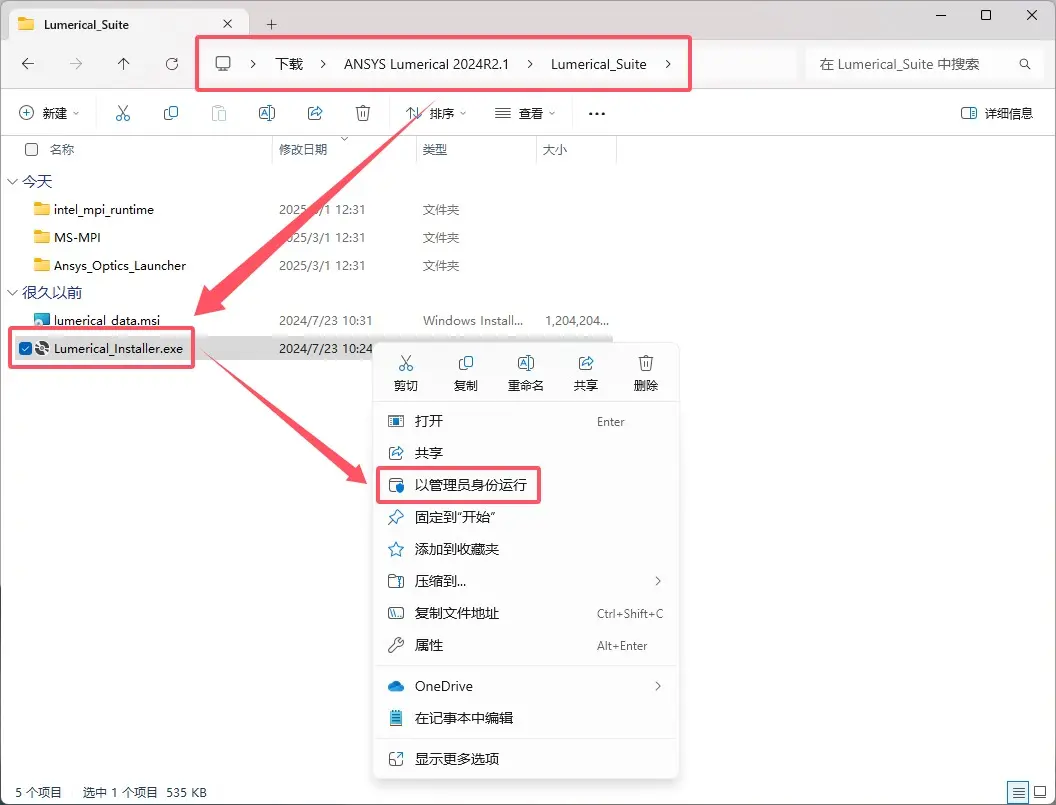This screenshot has width=1056, height=805.
Task: Select the Ansys_Optics_Launcher folder
Action: click(x=119, y=265)
